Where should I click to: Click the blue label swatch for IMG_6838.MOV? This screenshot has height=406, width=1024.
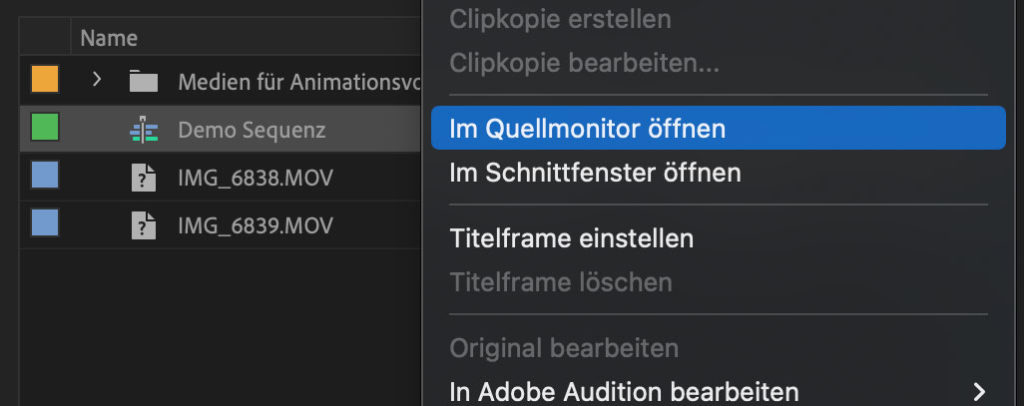click(45, 176)
